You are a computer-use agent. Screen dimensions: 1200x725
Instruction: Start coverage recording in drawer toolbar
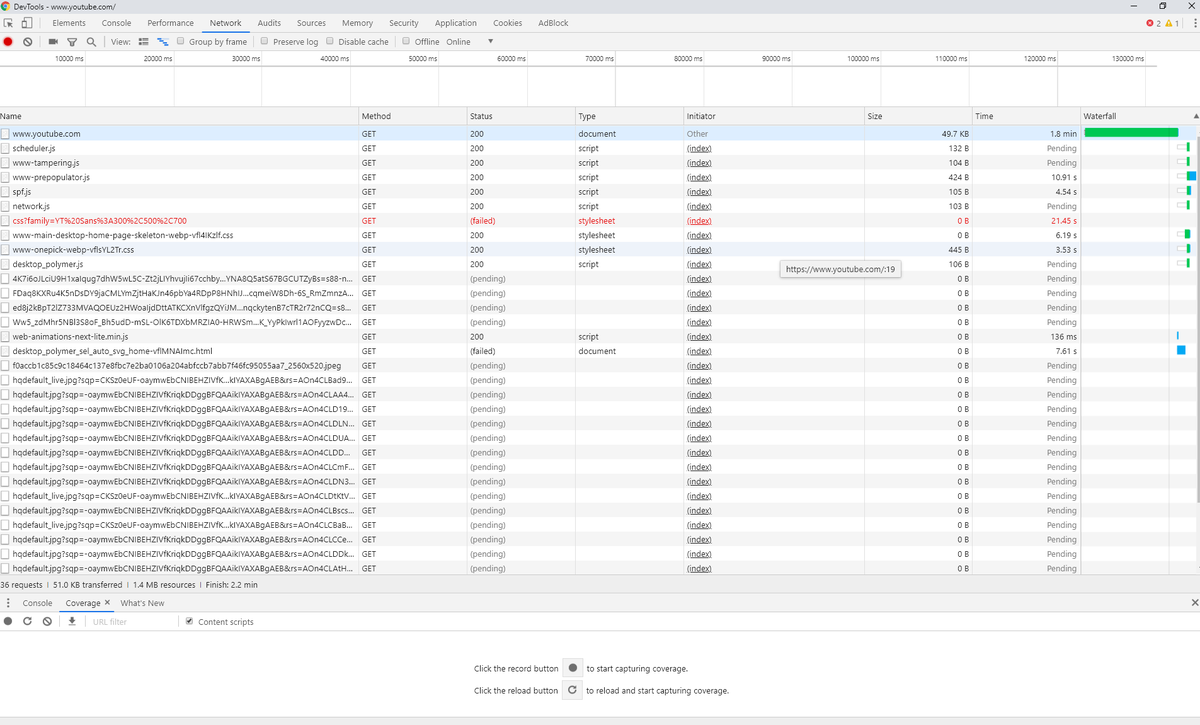[x=9, y=621]
